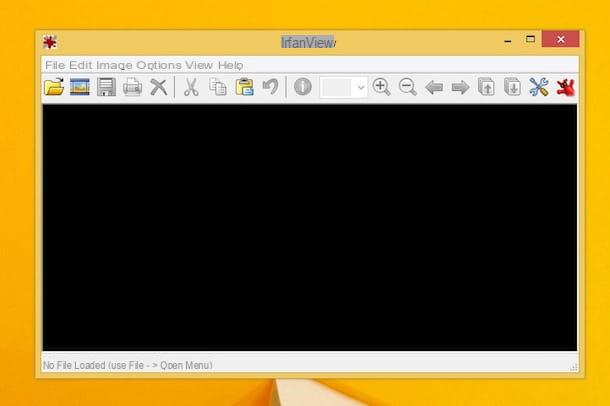Click the red IrfanView About mascot icon
This screenshot has width=610, height=406.
coord(566,87)
